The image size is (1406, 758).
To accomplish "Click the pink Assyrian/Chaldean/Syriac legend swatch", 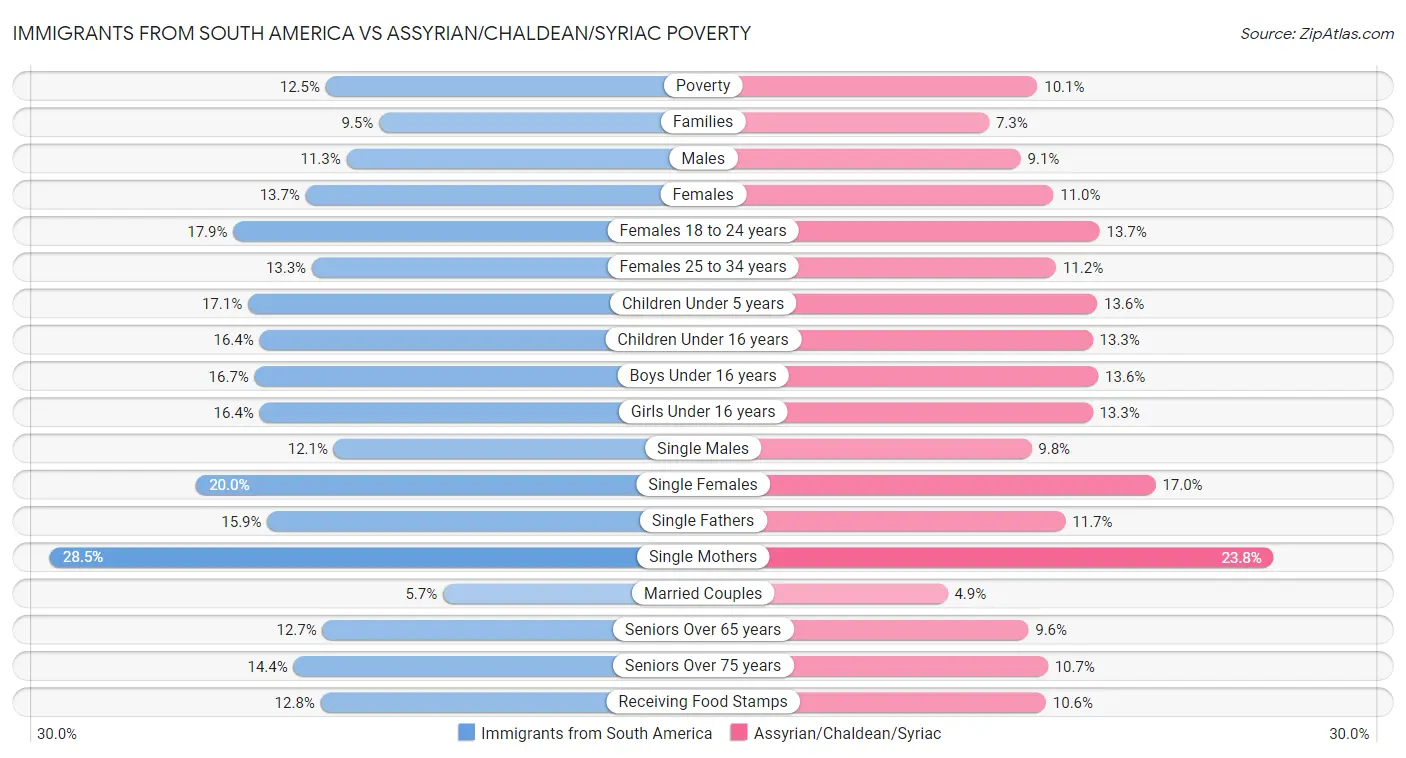I will coord(739,733).
